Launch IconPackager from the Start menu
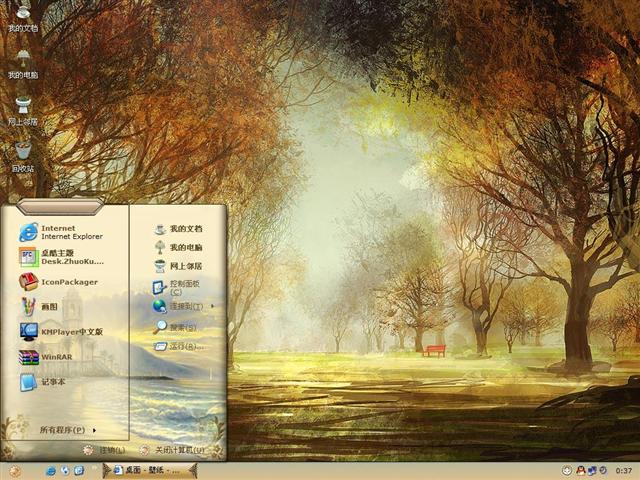The width and height of the screenshot is (640, 480). (58, 282)
